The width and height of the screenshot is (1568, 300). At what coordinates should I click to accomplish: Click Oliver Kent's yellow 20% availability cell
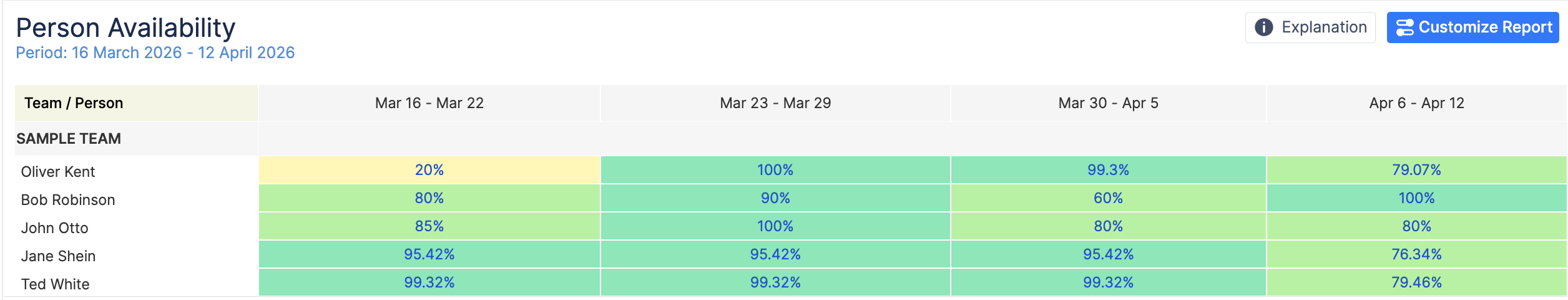pyautogui.click(x=429, y=170)
